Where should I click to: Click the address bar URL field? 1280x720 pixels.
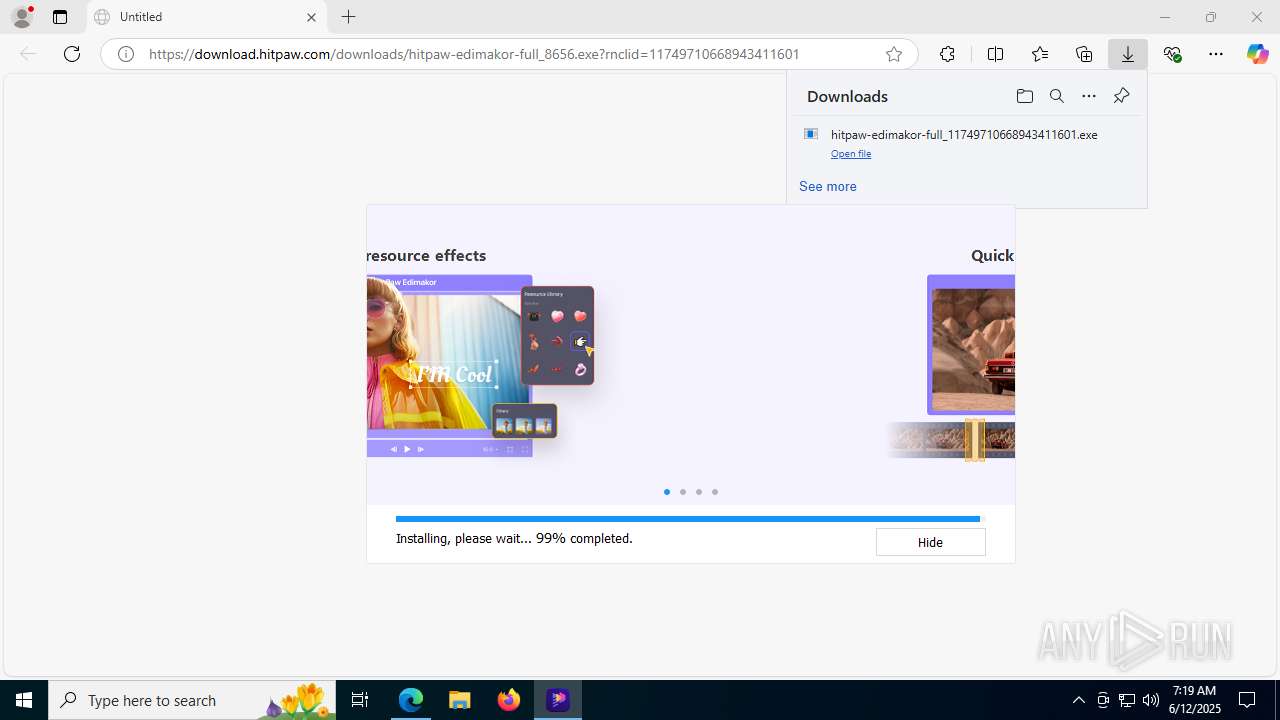point(510,54)
